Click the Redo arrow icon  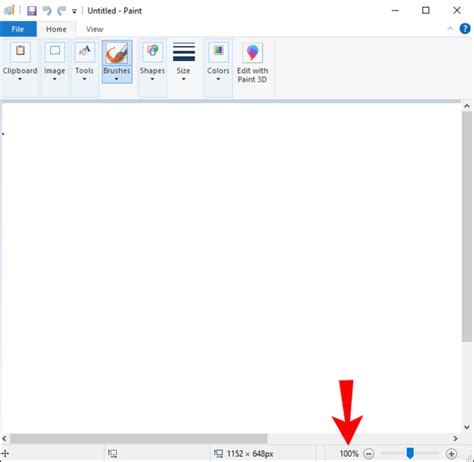[x=61, y=11]
